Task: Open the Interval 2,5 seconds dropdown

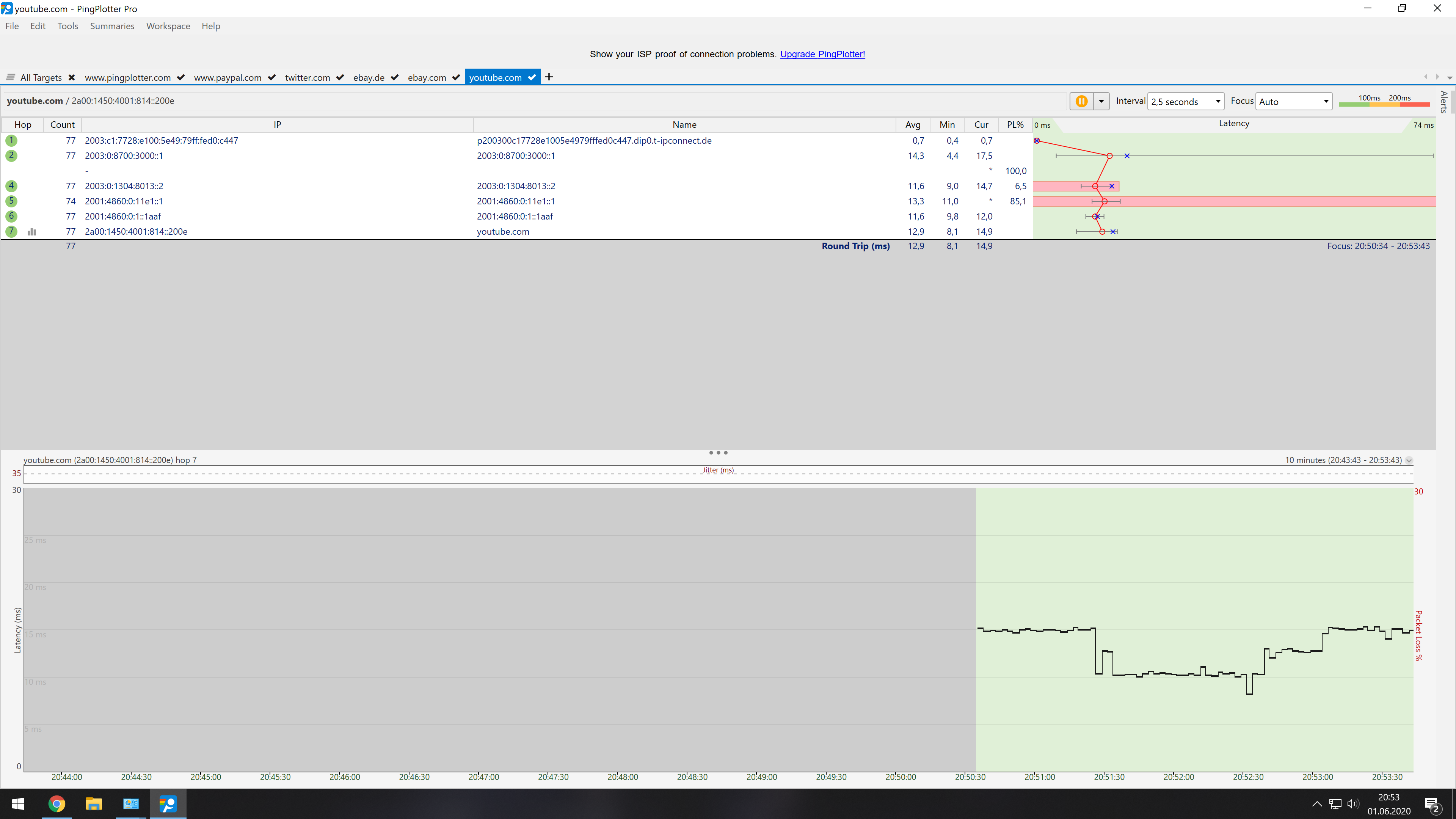Action: (x=1185, y=101)
